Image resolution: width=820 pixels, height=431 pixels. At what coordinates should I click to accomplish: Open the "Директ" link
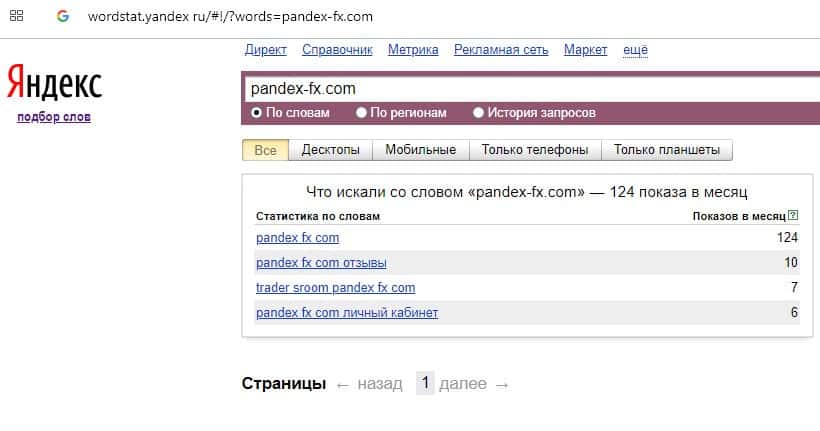pos(265,50)
